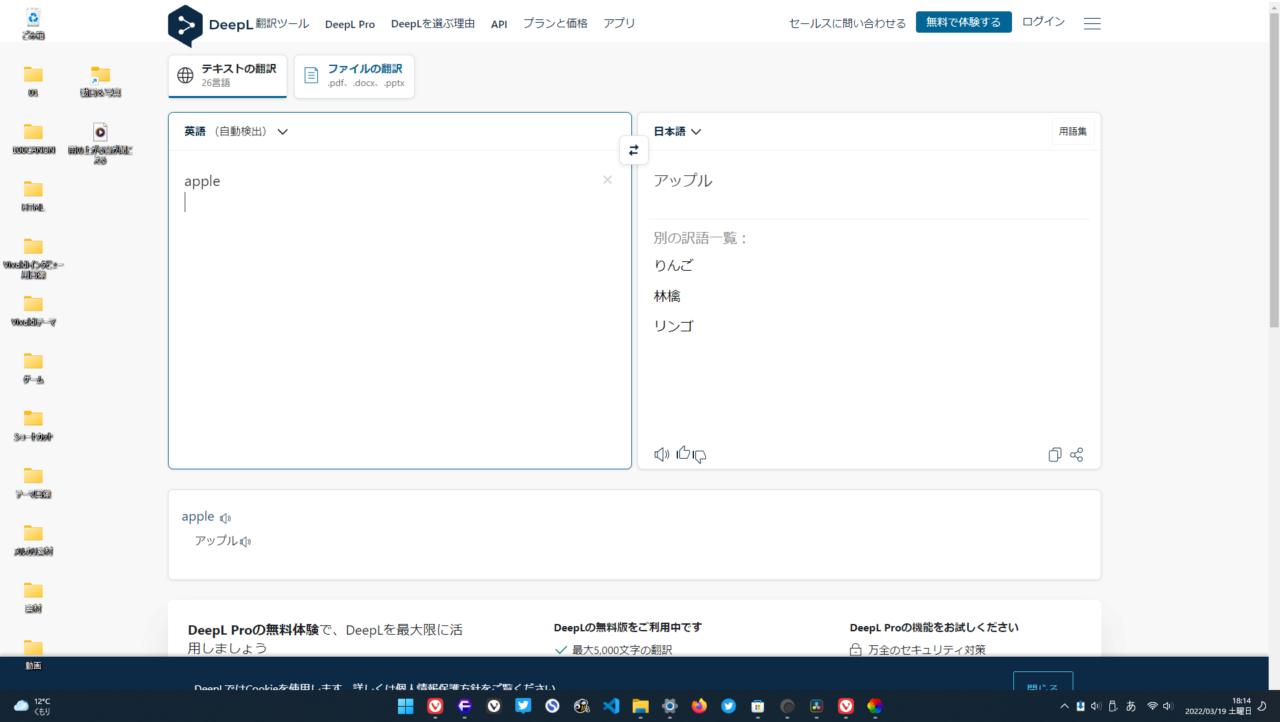1280x722 pixels.
Task: Rate the translation with thumbs down
Action: [700, 457]
